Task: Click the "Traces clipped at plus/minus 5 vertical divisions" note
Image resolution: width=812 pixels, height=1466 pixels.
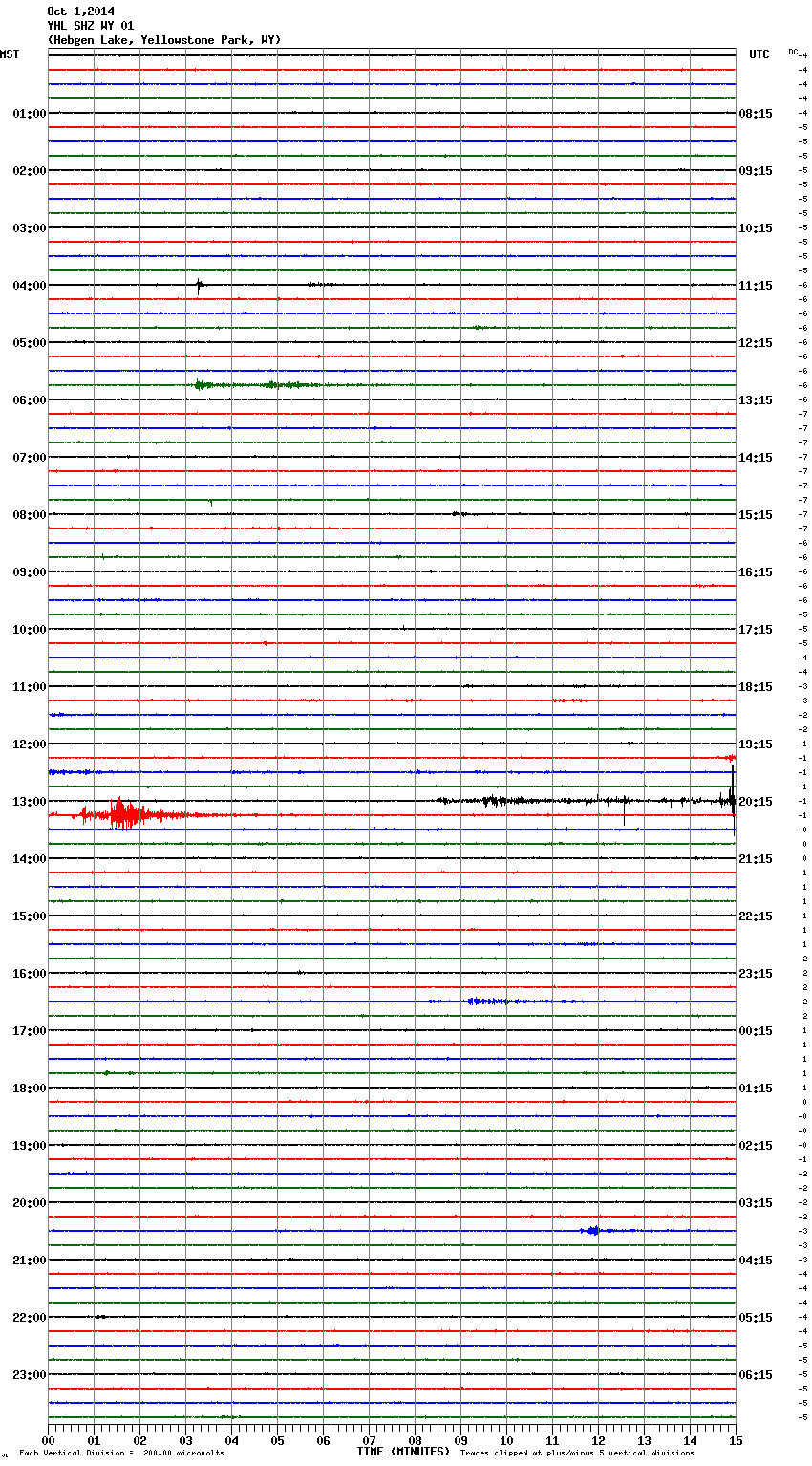Action: (577, 1454)
